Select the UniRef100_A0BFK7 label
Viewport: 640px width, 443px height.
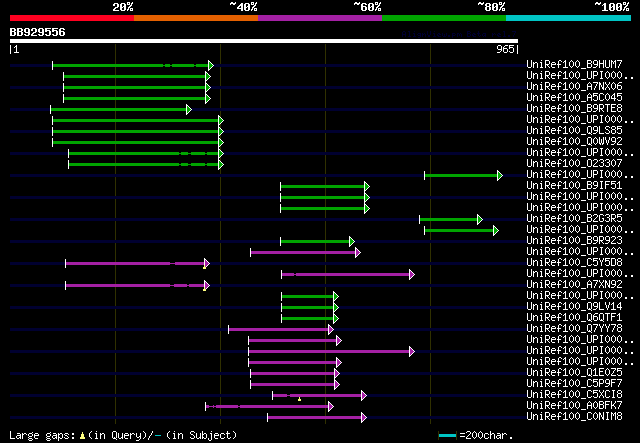(574, 406)
